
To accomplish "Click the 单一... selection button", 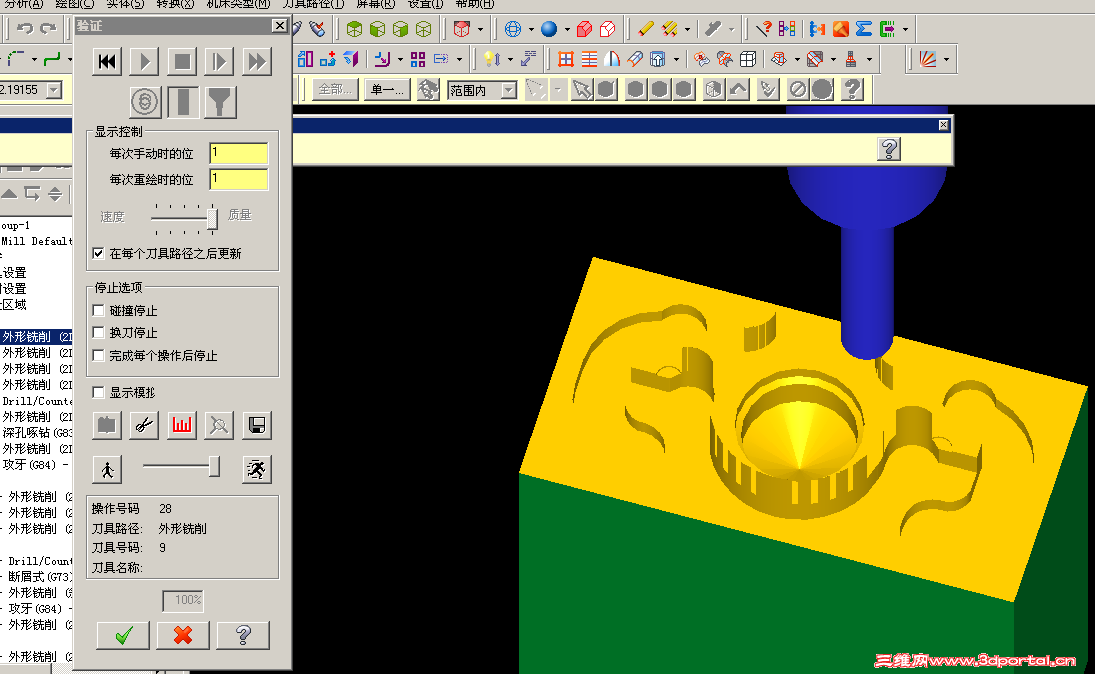I will 387,89.
